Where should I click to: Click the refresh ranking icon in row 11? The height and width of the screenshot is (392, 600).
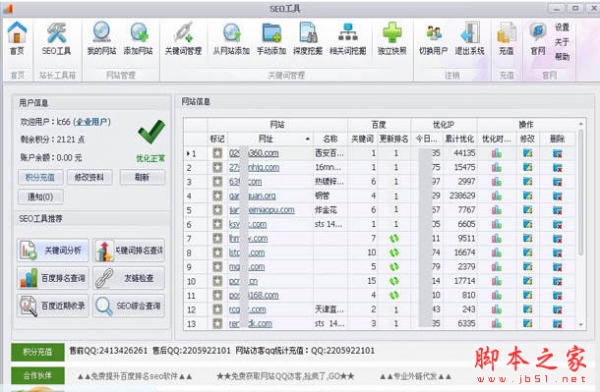[394, 295]
